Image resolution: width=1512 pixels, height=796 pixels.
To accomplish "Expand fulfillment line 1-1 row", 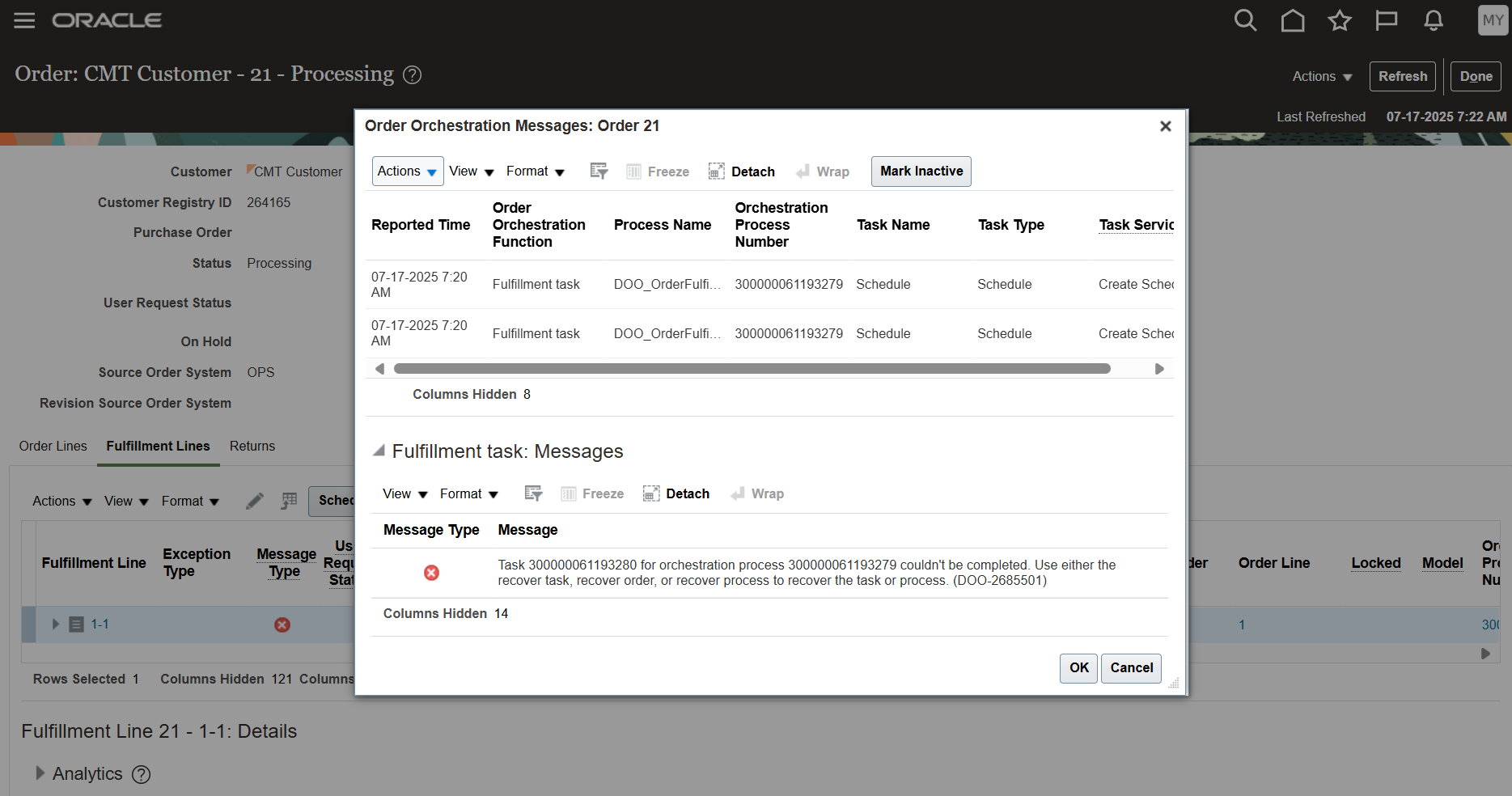I will (55, 625).
